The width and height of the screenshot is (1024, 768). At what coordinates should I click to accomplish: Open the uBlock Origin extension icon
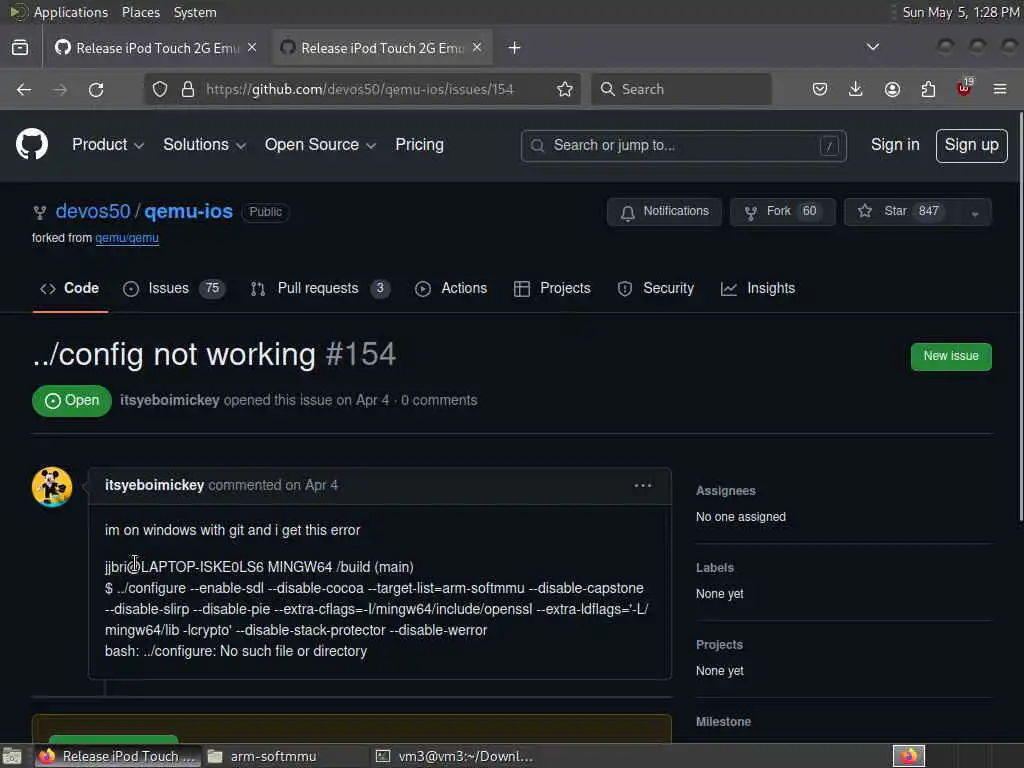[x=964, y=88]
